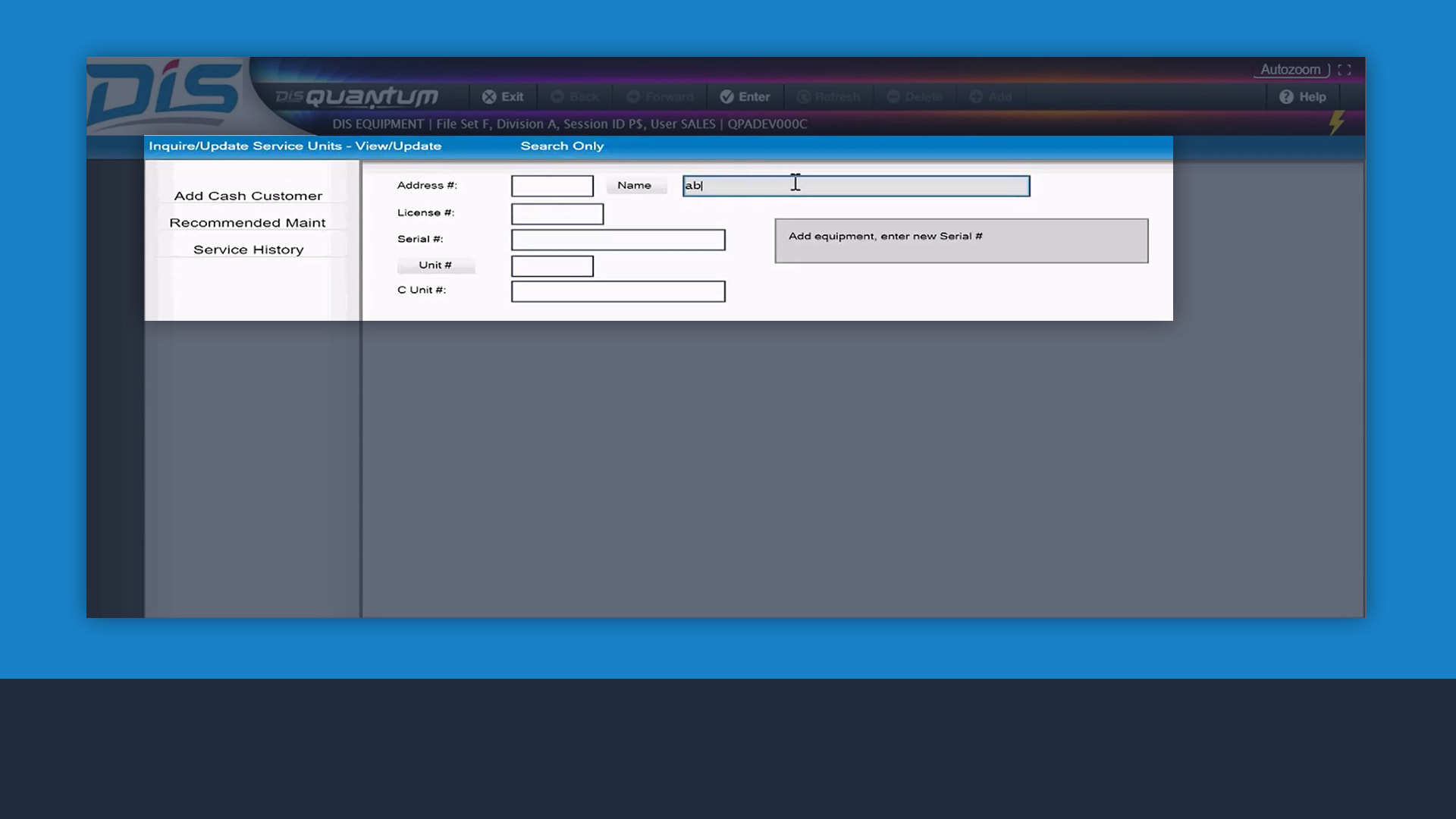Click the DIS Quantum title logo
Image resolution: width=1456 pixels, height=819 pixels.
pos(357,96)
